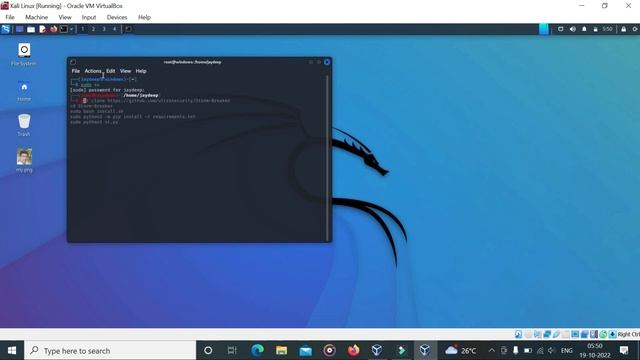The width and height of the screenshot is (640, 360).
Task: Click the display icon in Kali system tray
Action: 561,29
